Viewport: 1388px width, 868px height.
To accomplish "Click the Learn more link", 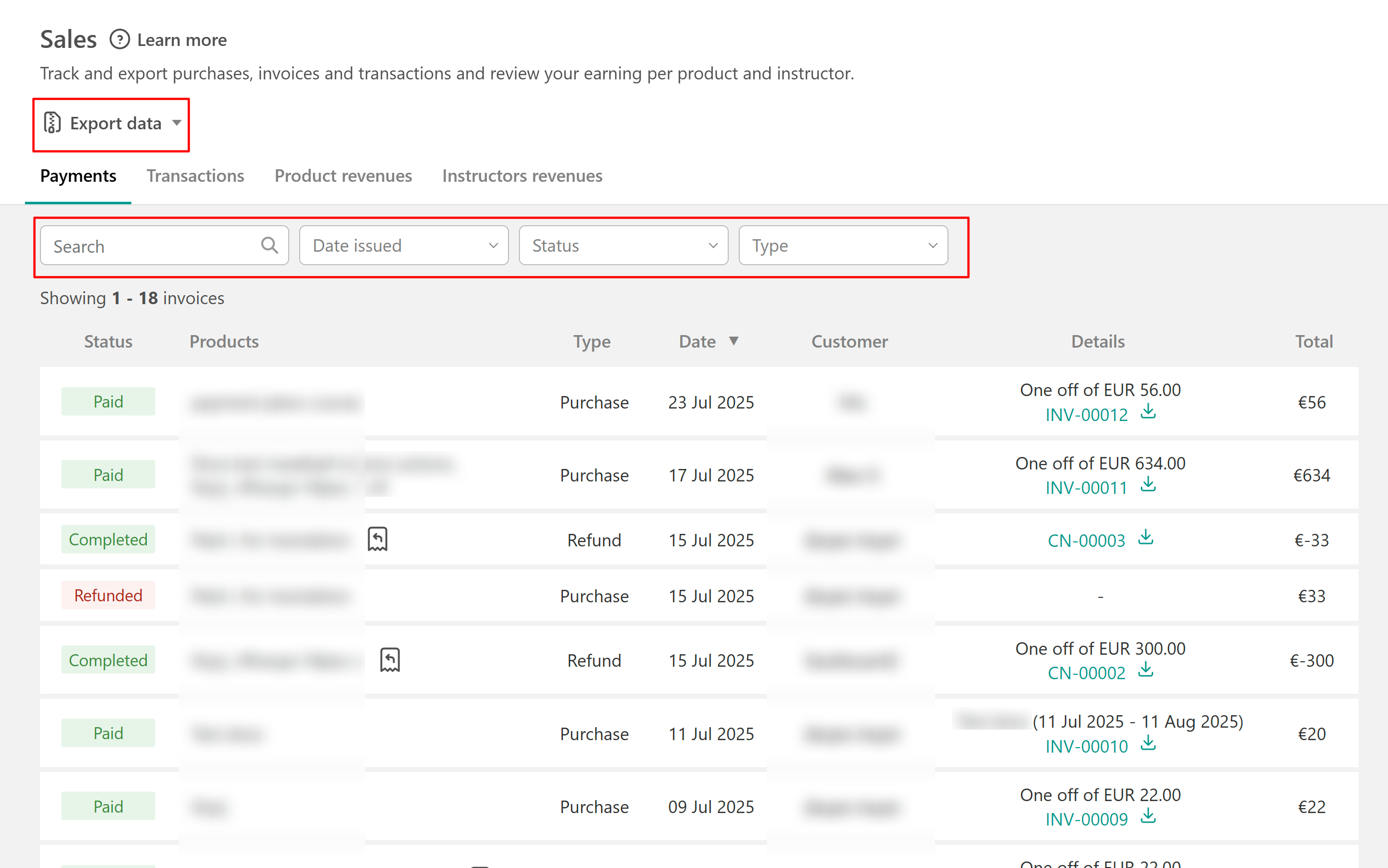I will click(182, 40).
